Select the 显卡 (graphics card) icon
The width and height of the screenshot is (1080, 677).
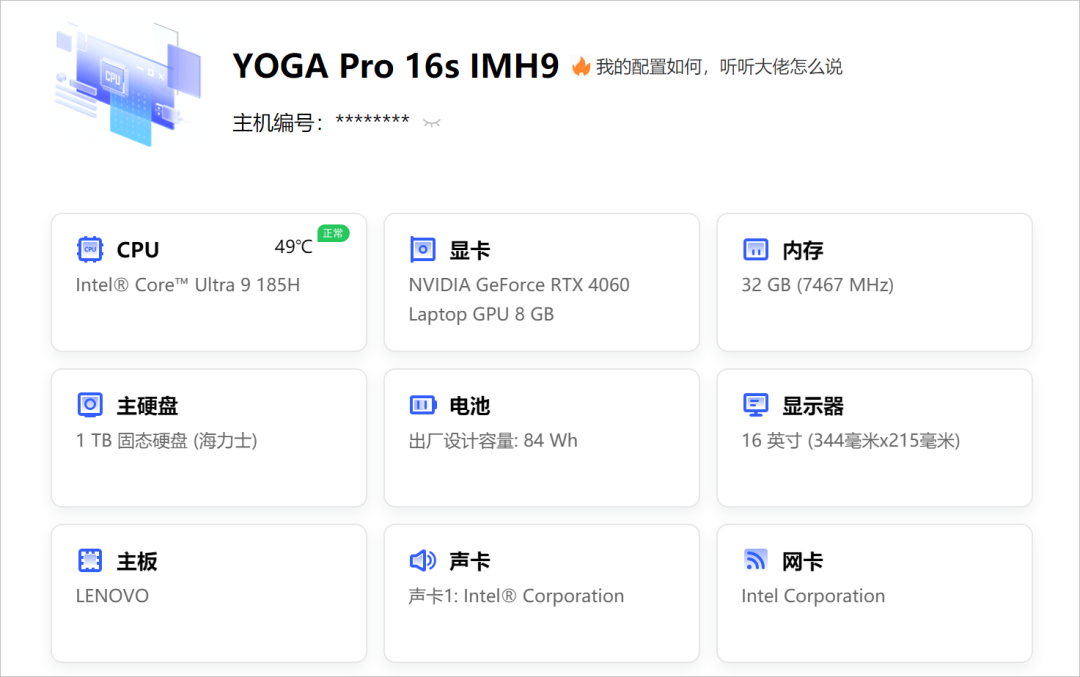(423, 249)
